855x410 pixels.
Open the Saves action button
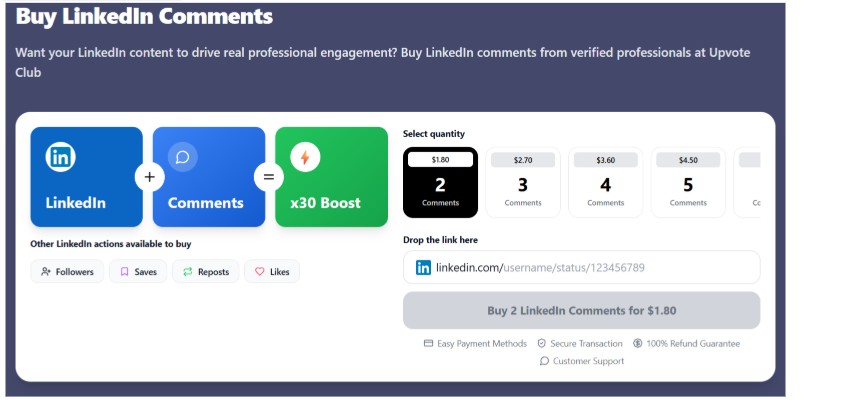(138, 271)
